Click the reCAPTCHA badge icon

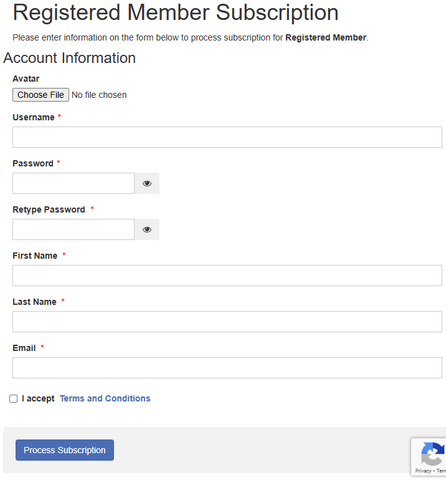433,454
